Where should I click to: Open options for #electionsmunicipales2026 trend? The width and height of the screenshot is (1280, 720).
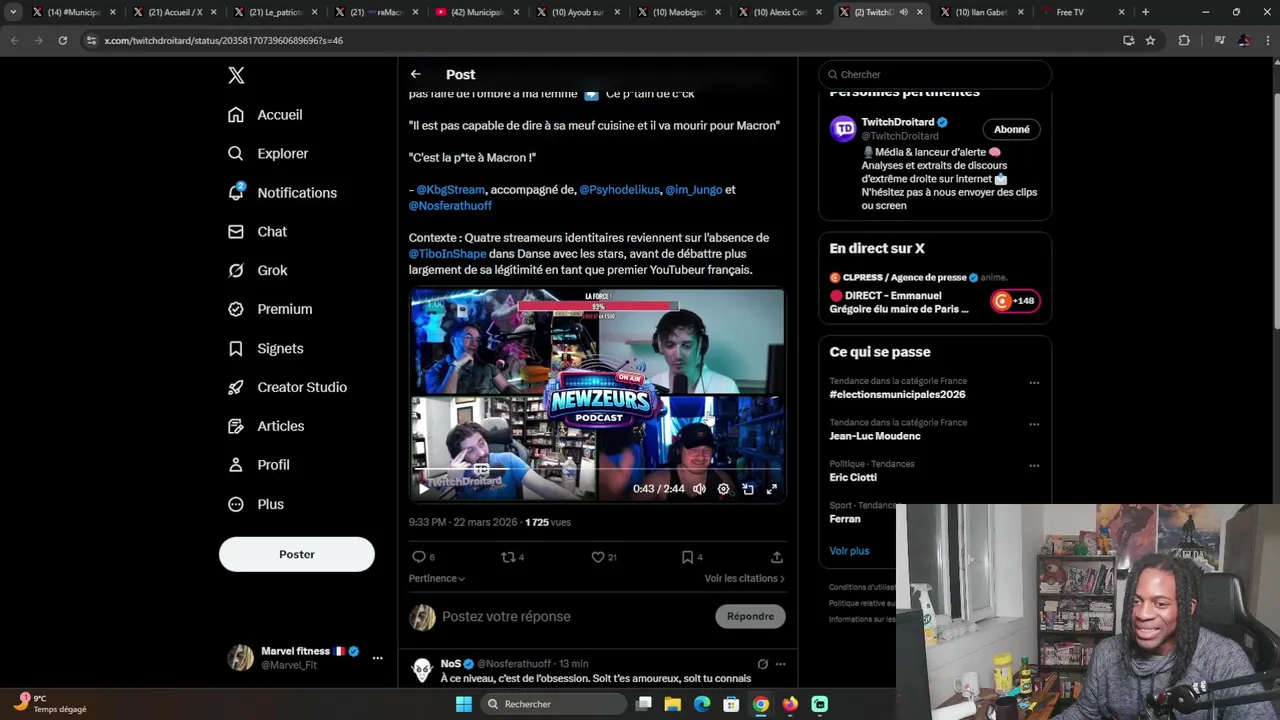point(1034,383)
